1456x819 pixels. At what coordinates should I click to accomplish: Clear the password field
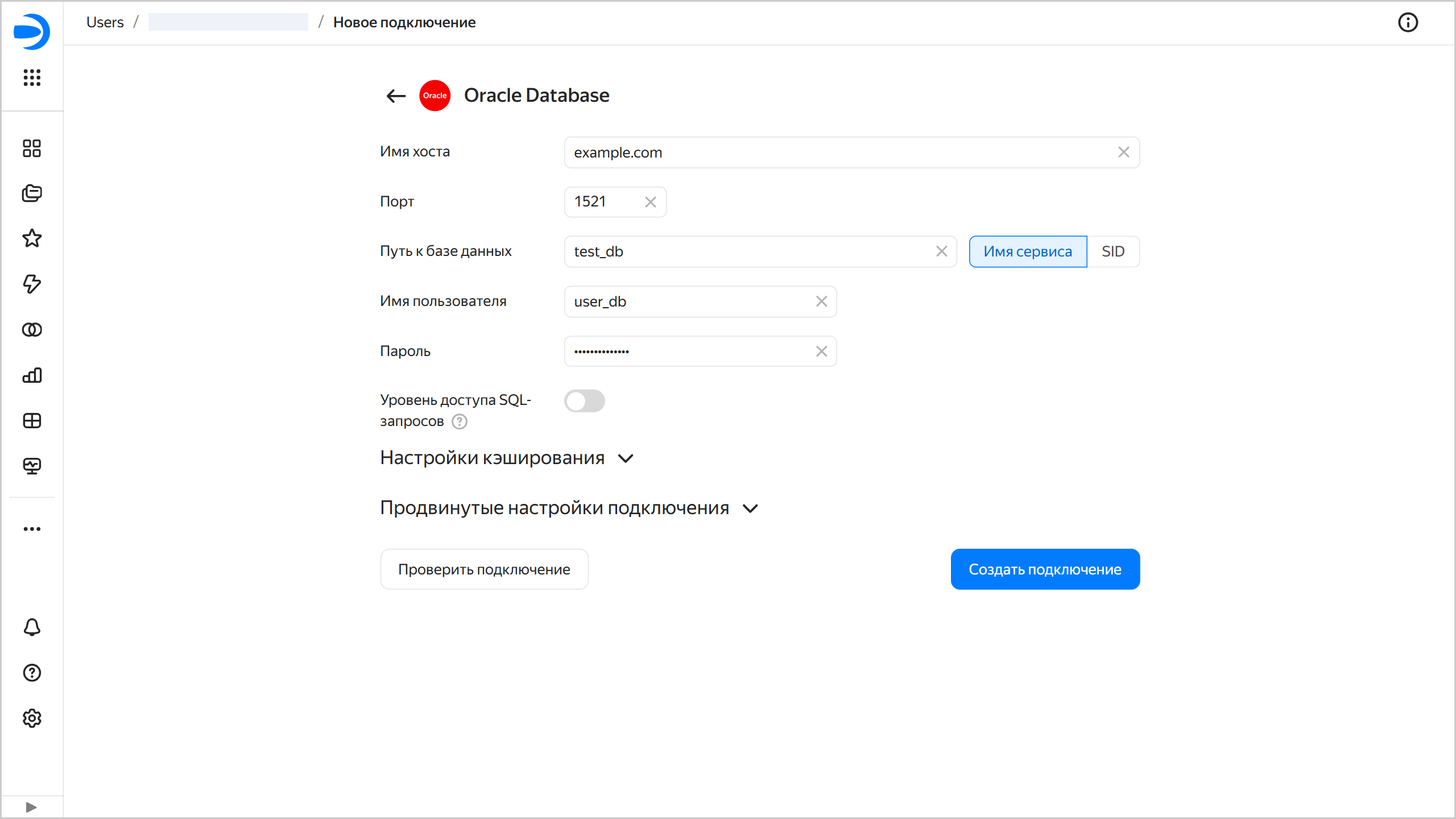pos(822,351)
